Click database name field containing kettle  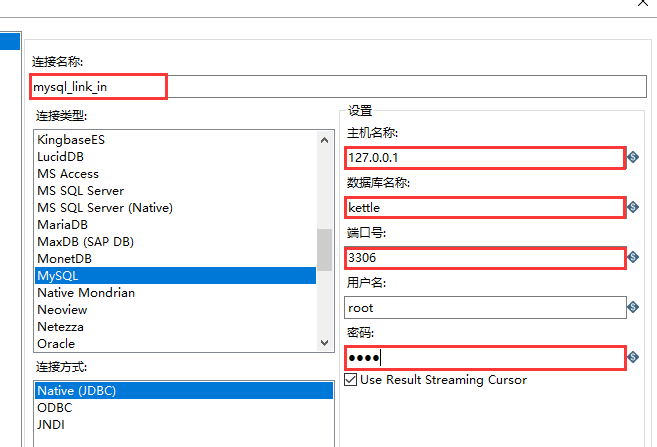click(485, 207)
